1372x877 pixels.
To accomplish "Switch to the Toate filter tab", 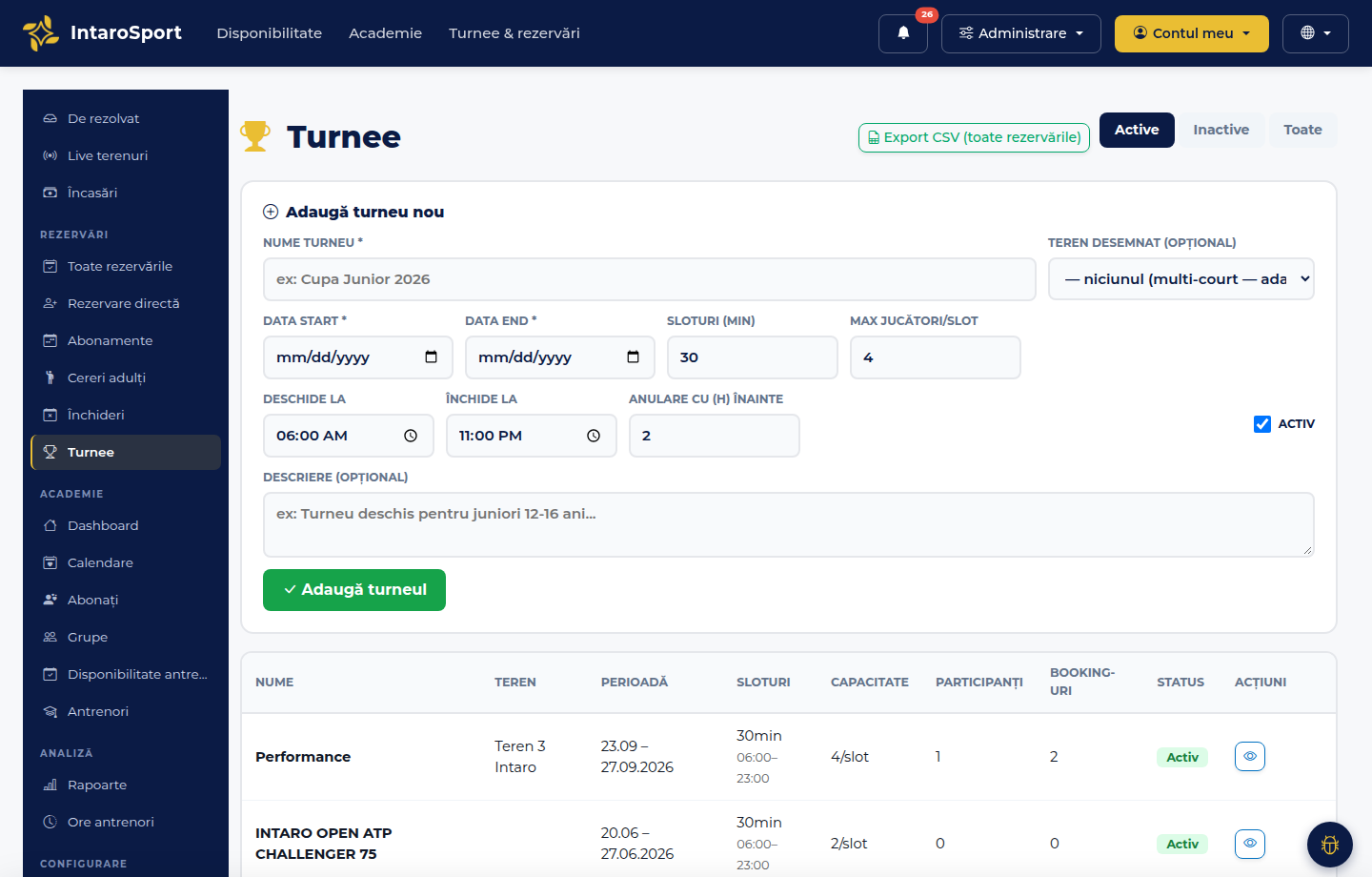I will [1302, 130].
